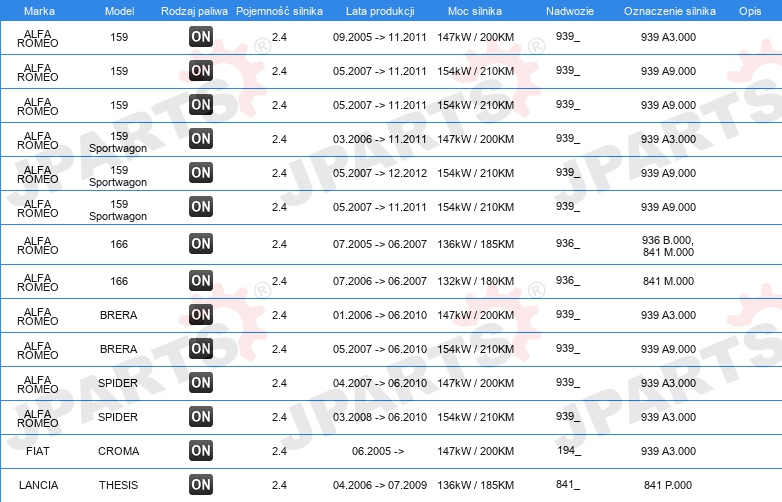
Task: Click ON icon in BRERA 01.2006 row
Action: point(201,315)
